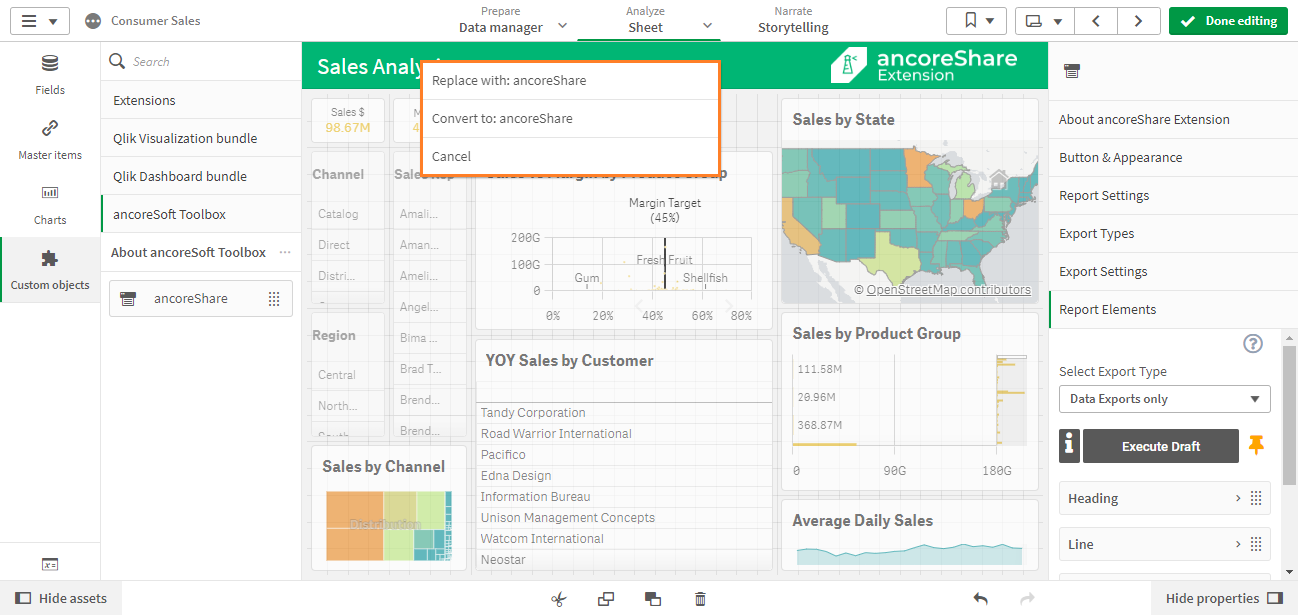Screen dimensions: 1298x615
Task: Open the Variables icon in the assets sidebar
Action: point(50,564)
